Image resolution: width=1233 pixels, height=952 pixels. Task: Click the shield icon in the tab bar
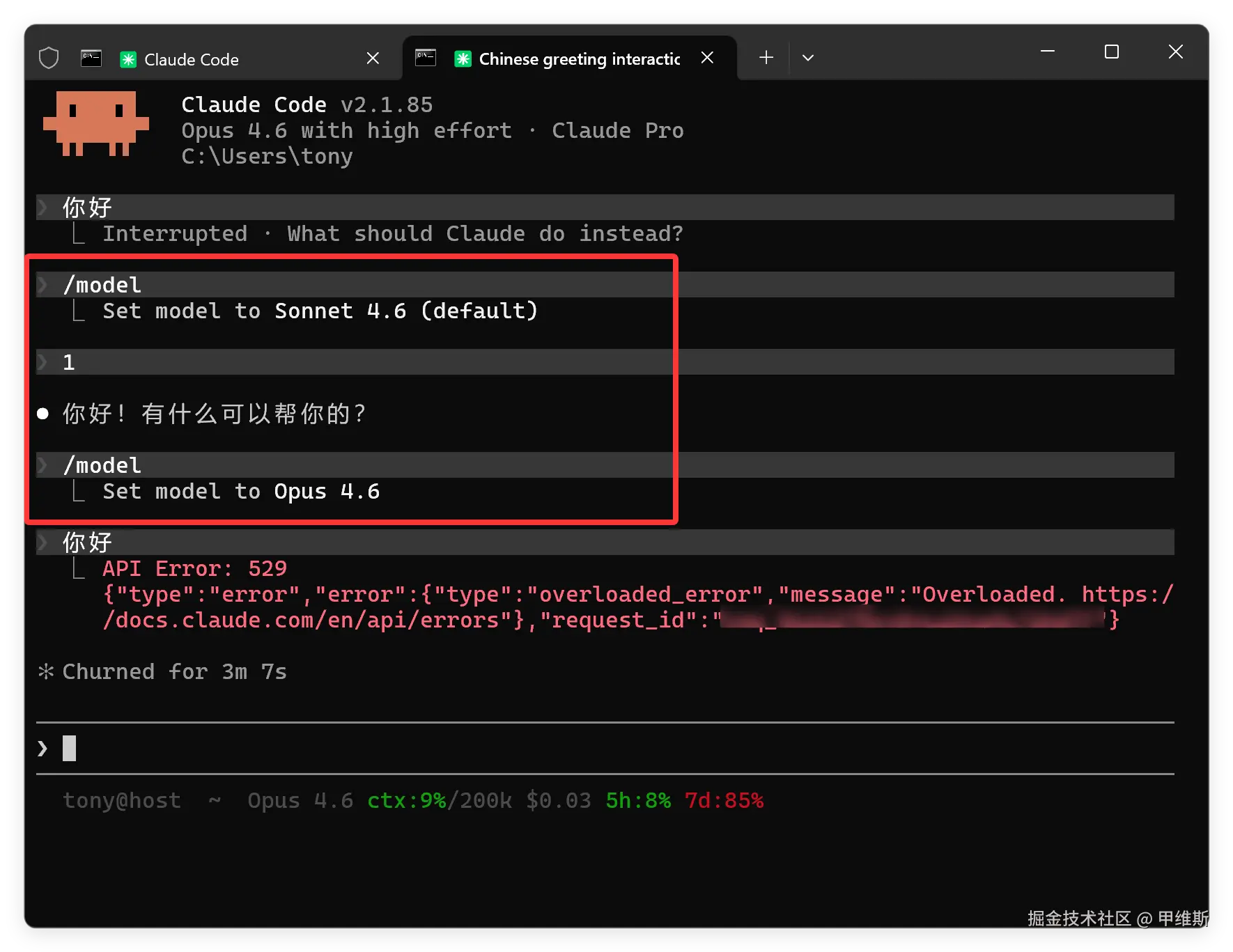click(x=49, y=58)
